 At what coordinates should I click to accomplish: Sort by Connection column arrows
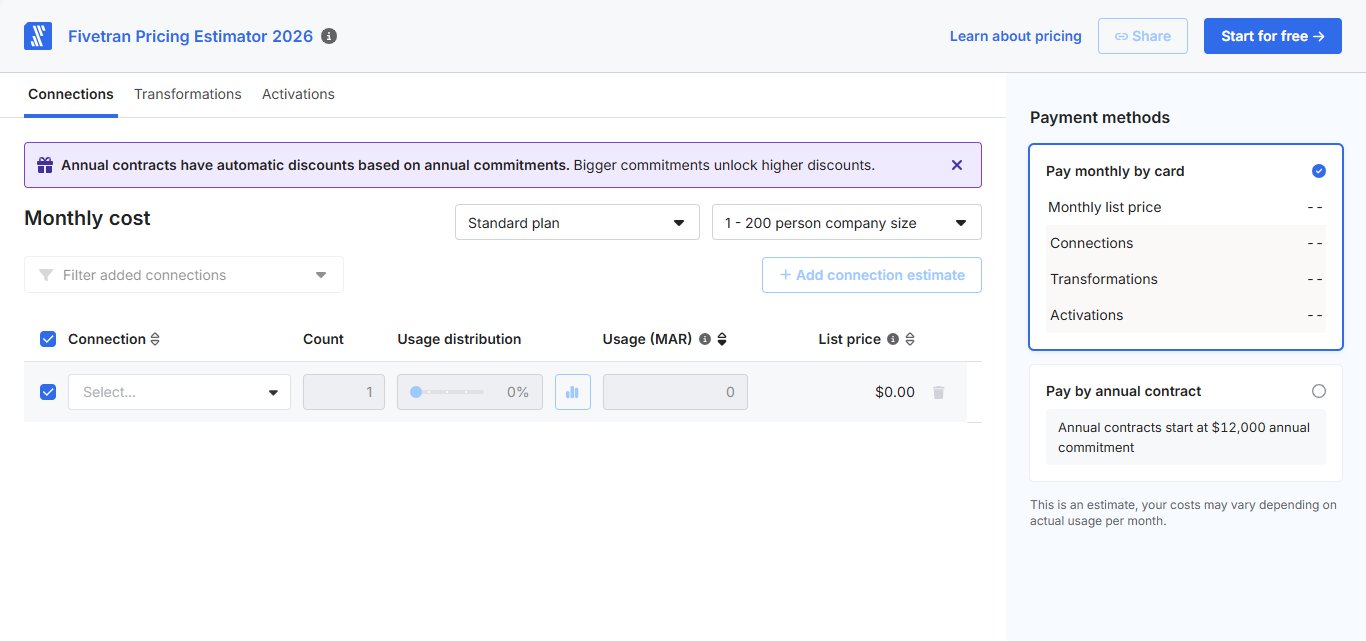click(155, 339)
